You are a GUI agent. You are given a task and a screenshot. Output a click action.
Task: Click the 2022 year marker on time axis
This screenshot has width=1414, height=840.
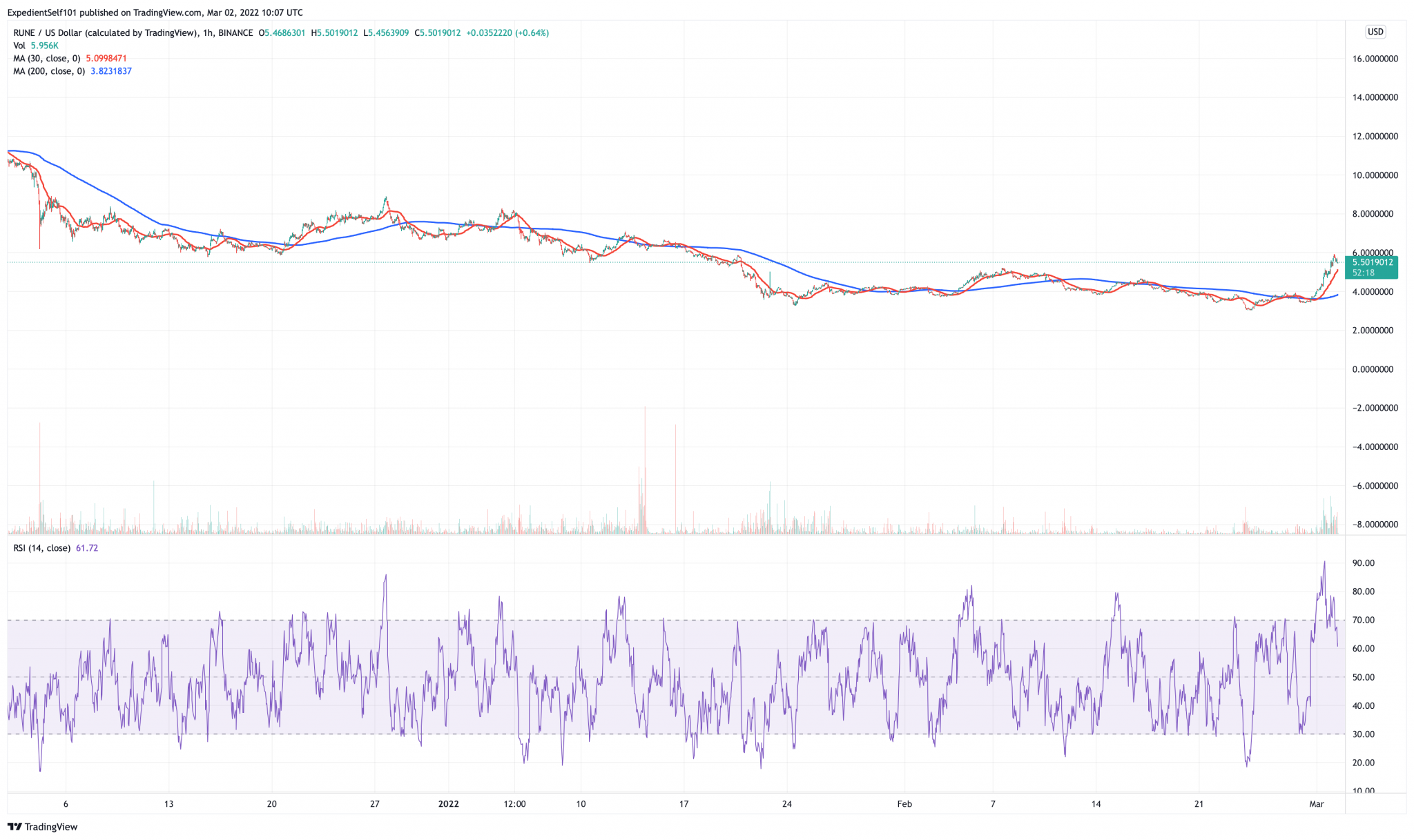449,804
